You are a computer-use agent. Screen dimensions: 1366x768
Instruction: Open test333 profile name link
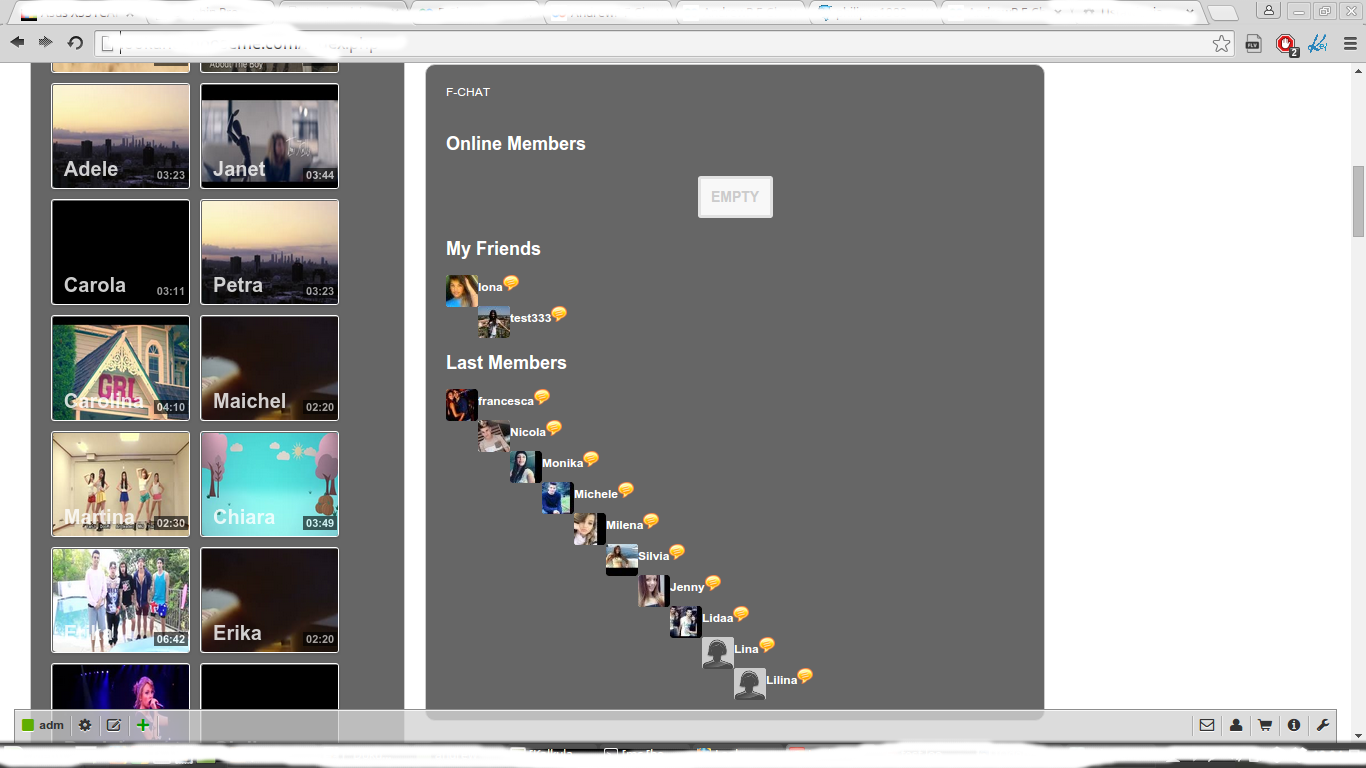(x=531, y=318)
